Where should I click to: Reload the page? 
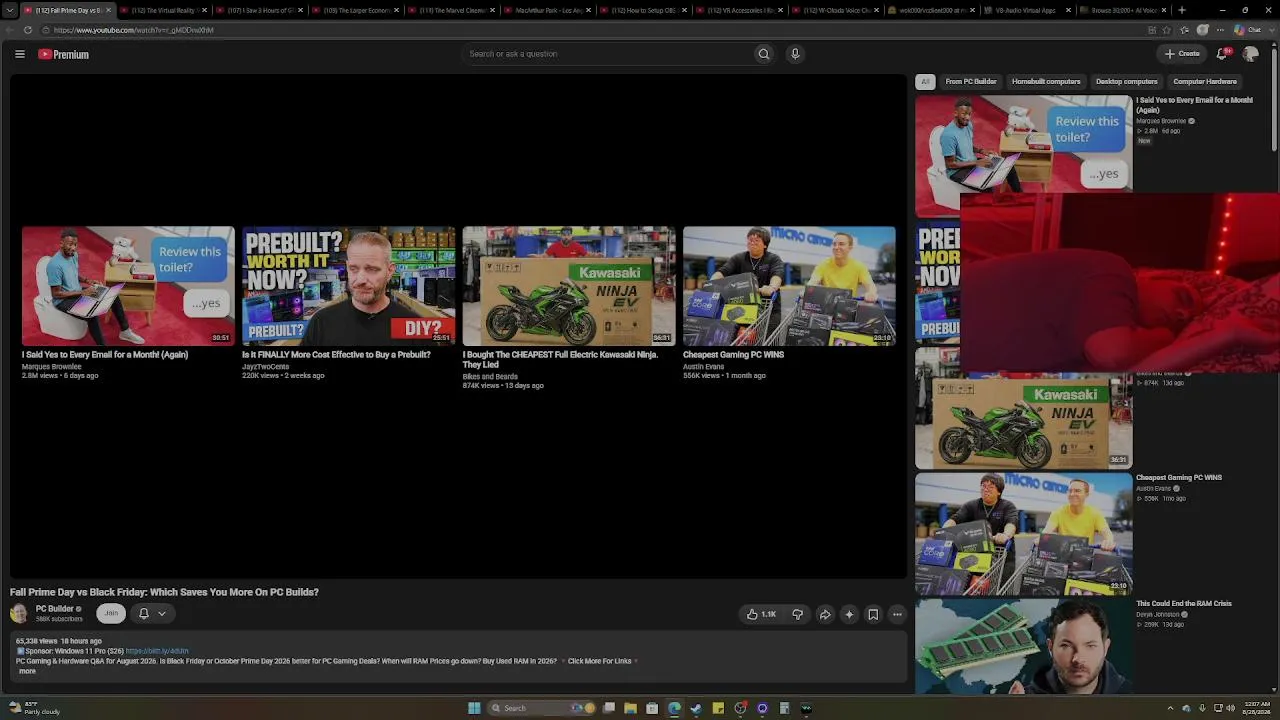[x=27, y=30]
